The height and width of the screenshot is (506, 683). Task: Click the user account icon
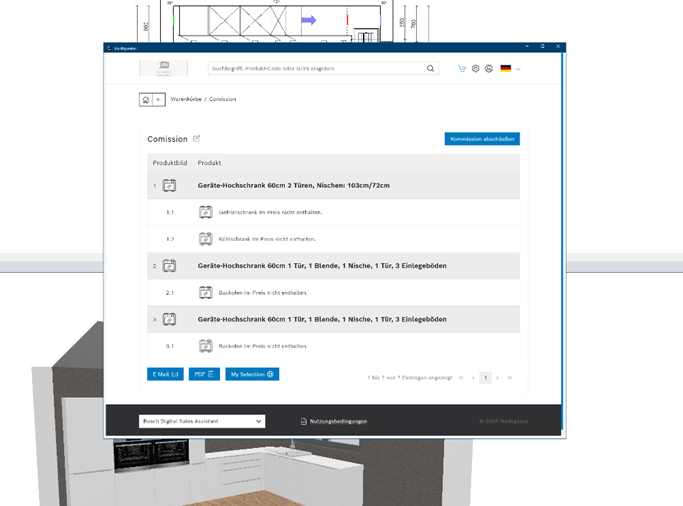click(x=488, y=69)
